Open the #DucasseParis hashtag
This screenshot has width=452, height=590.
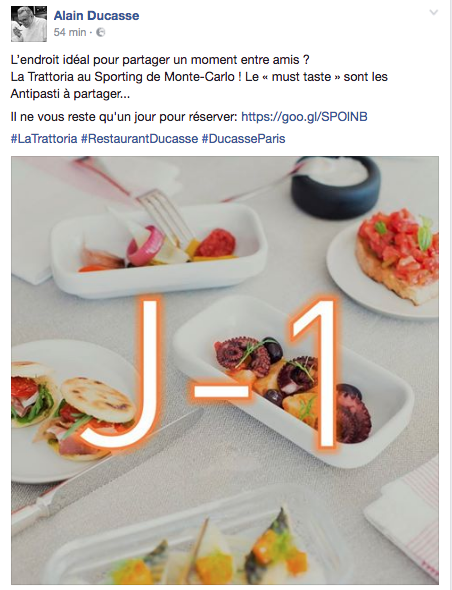(x=244, y=138)
